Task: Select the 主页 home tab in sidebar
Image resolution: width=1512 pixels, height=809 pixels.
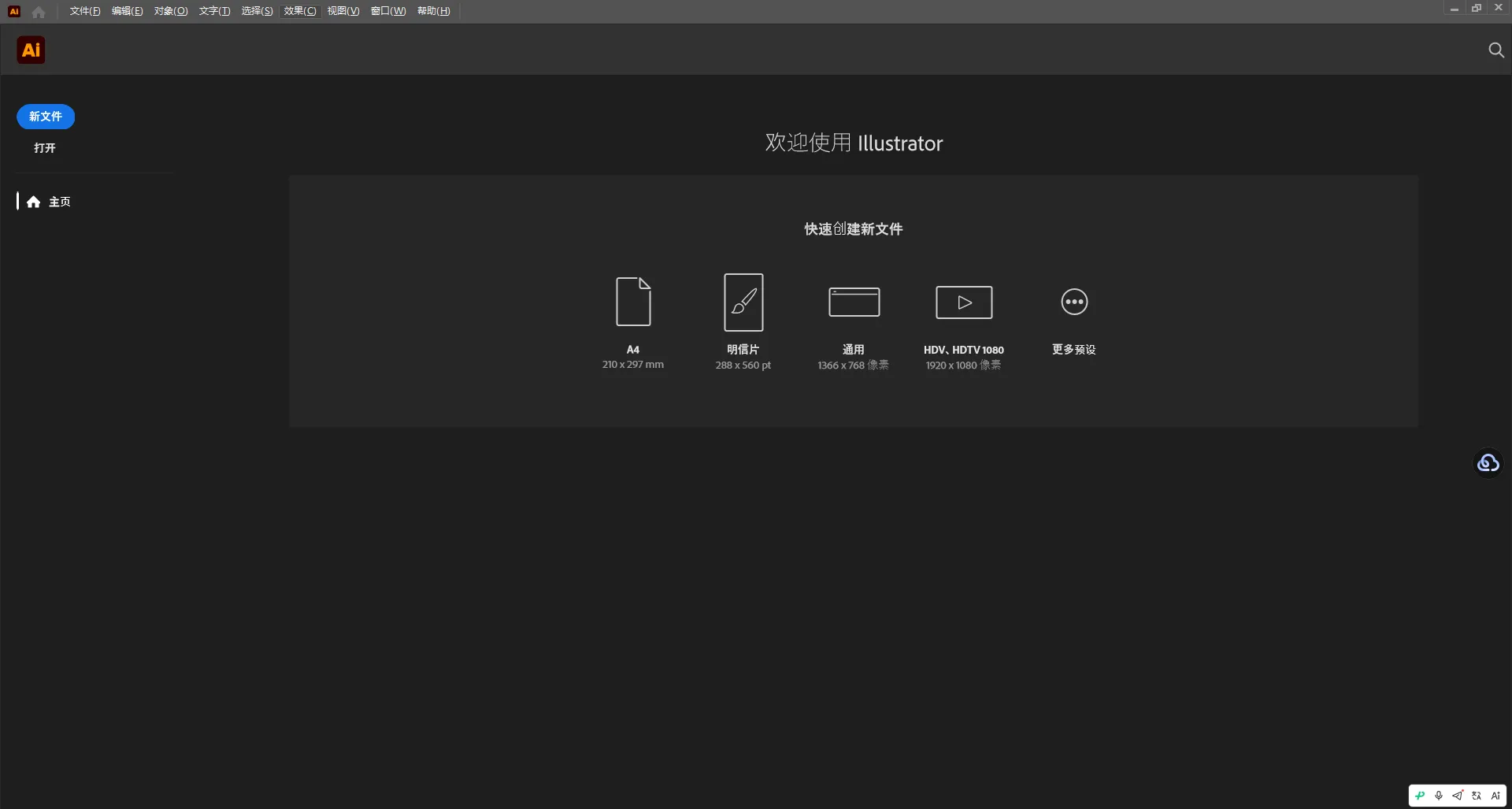Action: coord(49,202)
